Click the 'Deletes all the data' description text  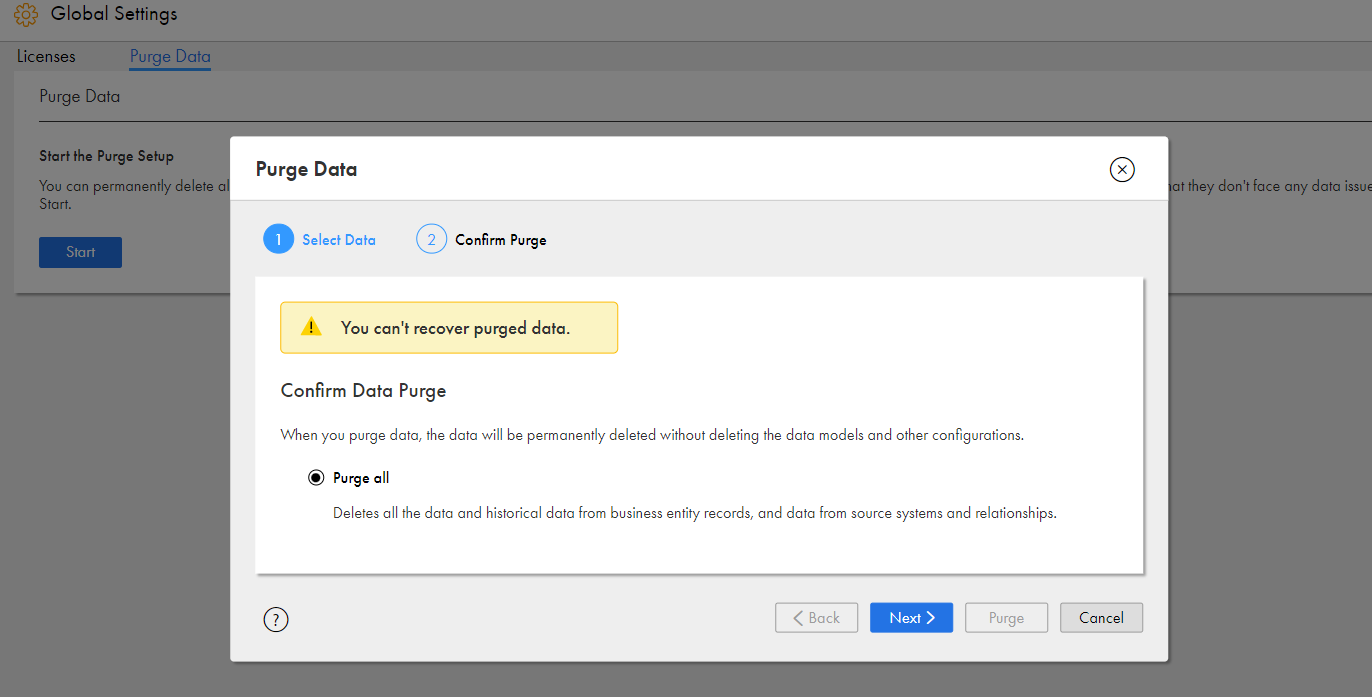pyautogui.click(x=694, y=513)
